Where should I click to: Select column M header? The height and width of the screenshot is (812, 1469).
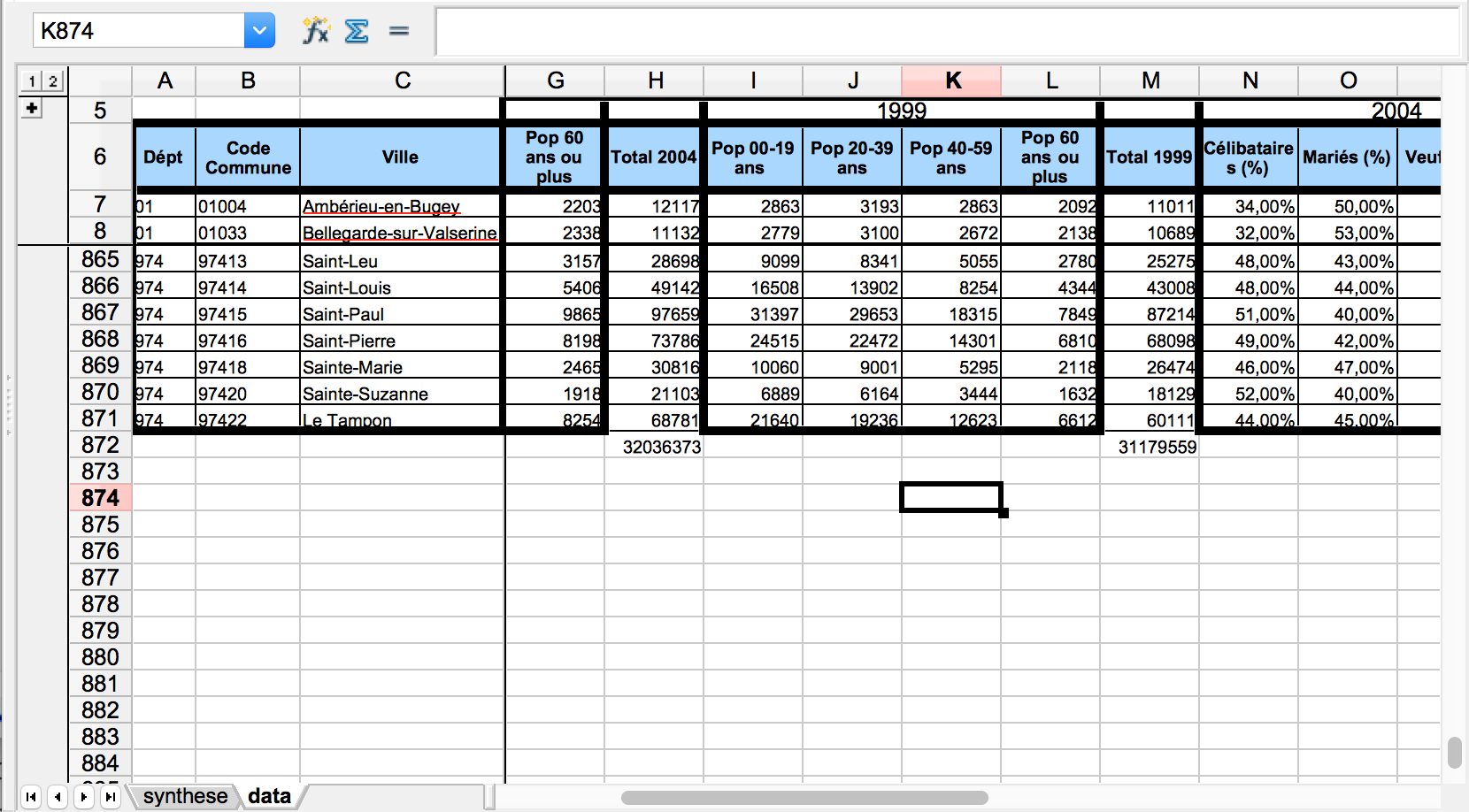coord(1150,80)
